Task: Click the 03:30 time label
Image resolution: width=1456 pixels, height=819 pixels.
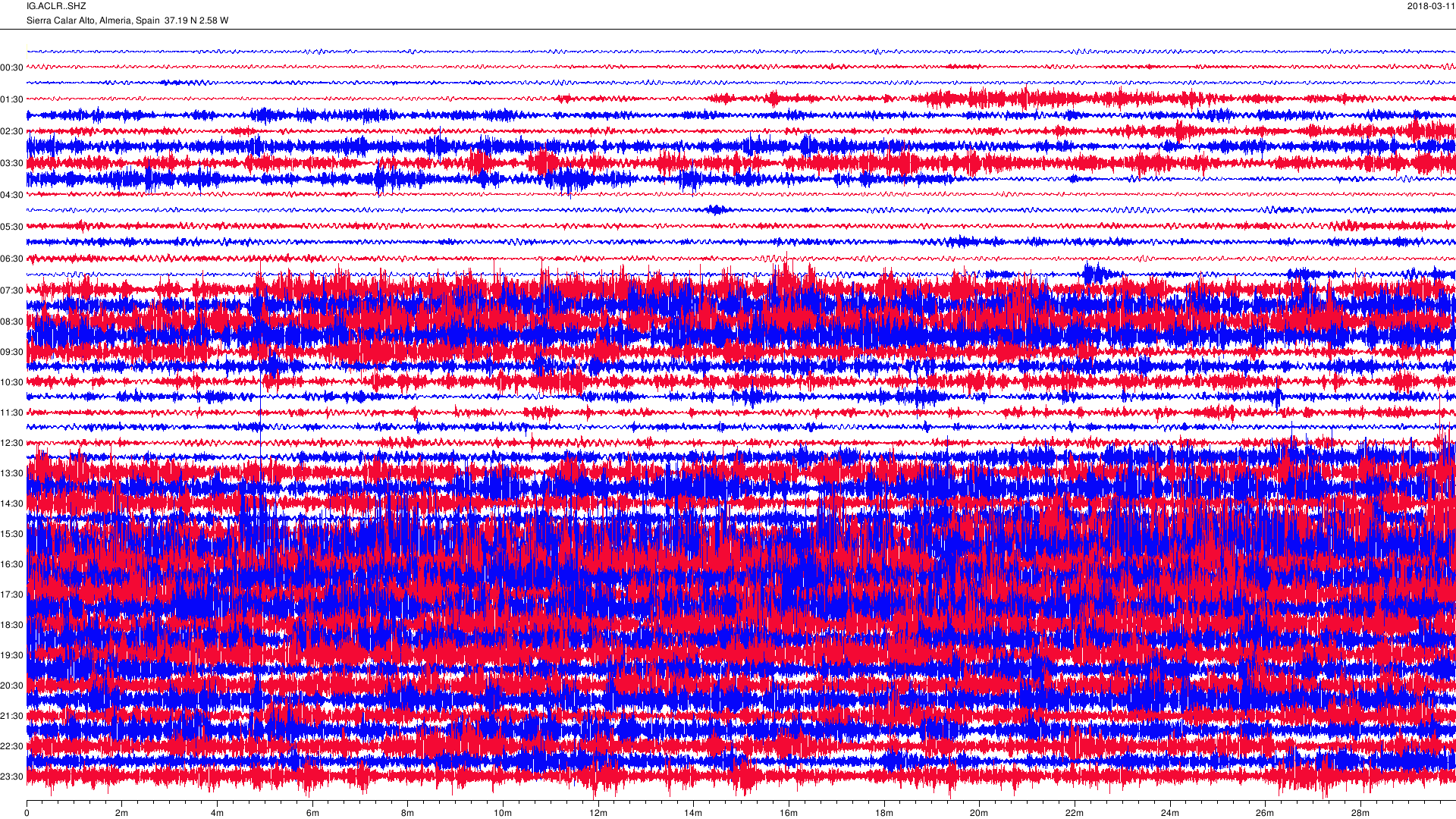Action: [x=11, y=163]
